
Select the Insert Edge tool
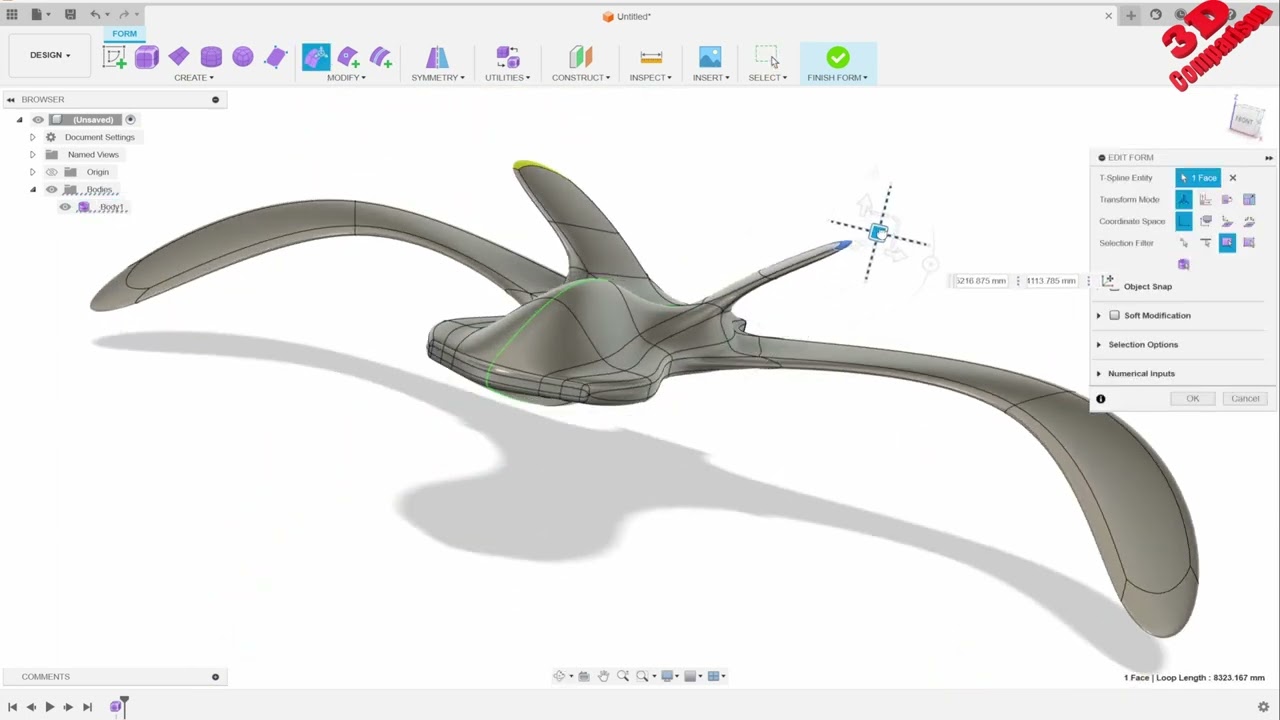click(348, 57)
